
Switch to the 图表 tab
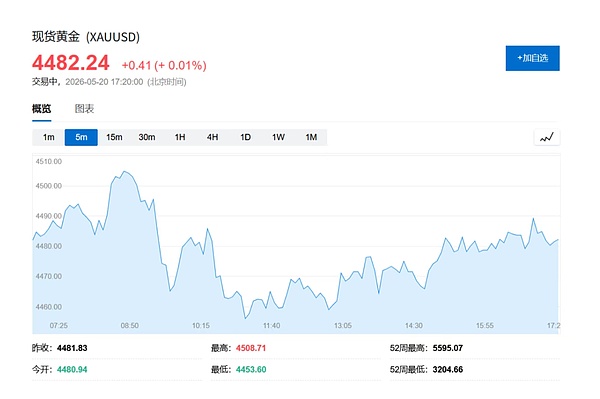(x=84, y=109)
